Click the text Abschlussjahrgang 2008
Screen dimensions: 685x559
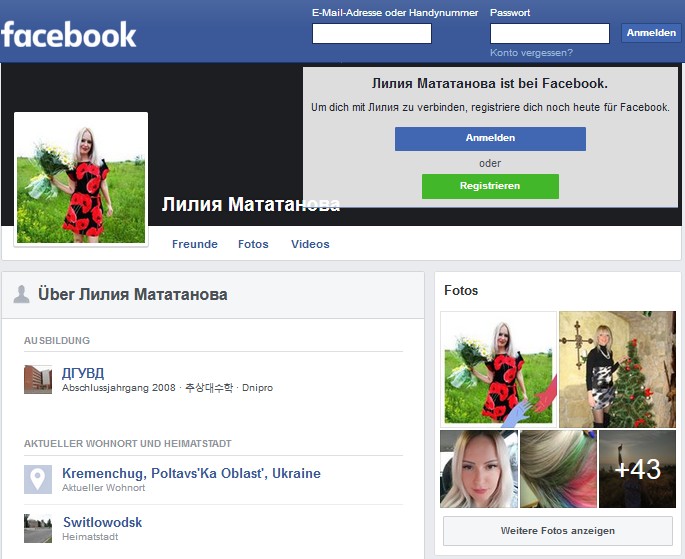tap(119, 388)
